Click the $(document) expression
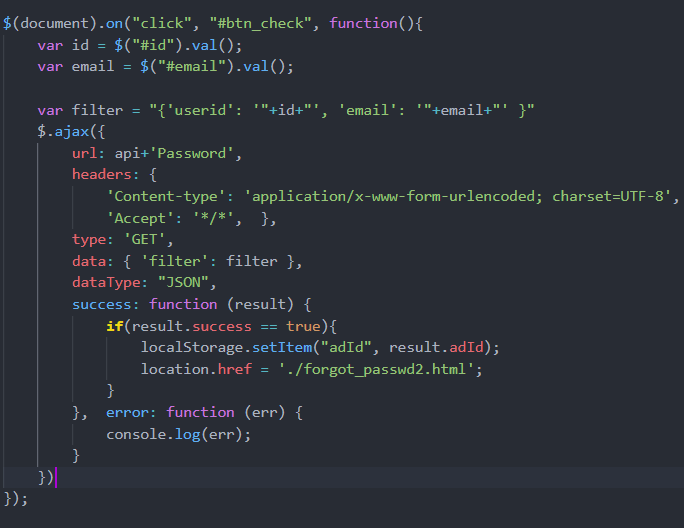 (x=50, y=23)
